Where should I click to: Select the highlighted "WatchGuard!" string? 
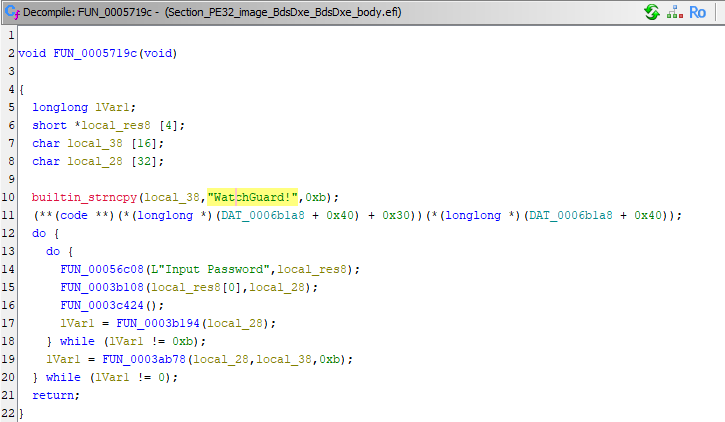pyautogui.click(x=252, y=197)
